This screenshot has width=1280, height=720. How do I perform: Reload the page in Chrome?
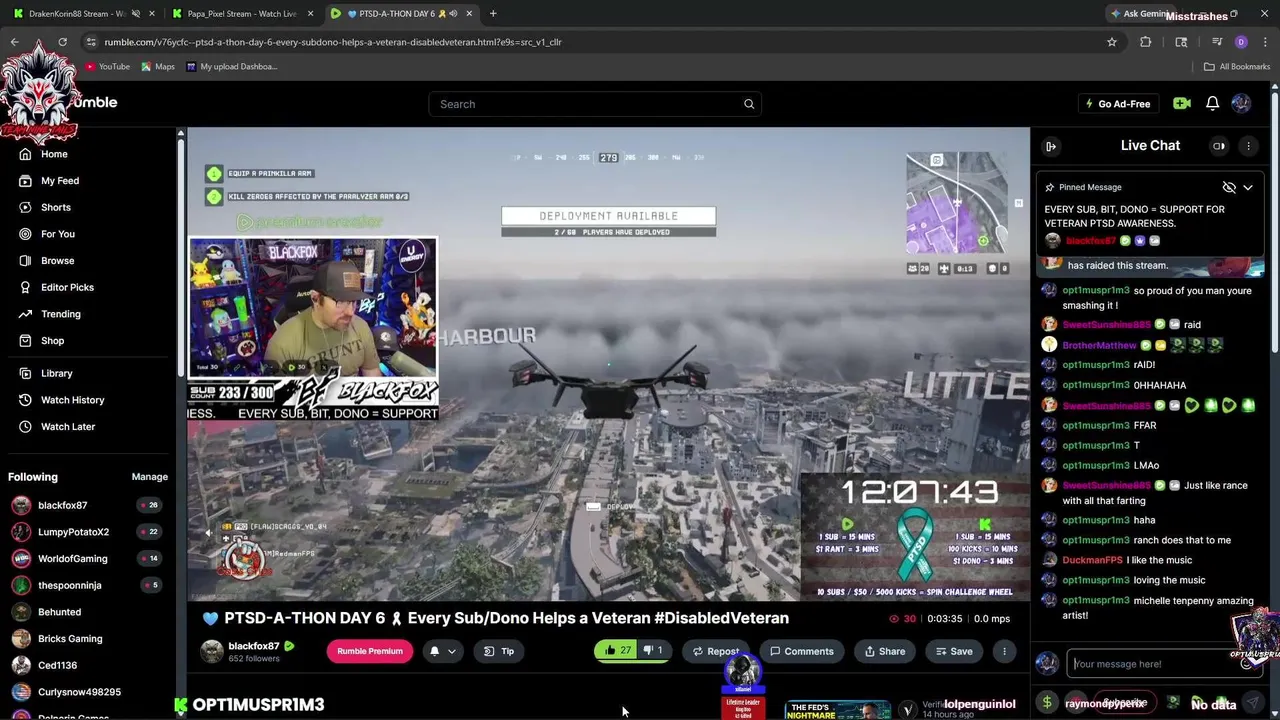click(62, 42)
